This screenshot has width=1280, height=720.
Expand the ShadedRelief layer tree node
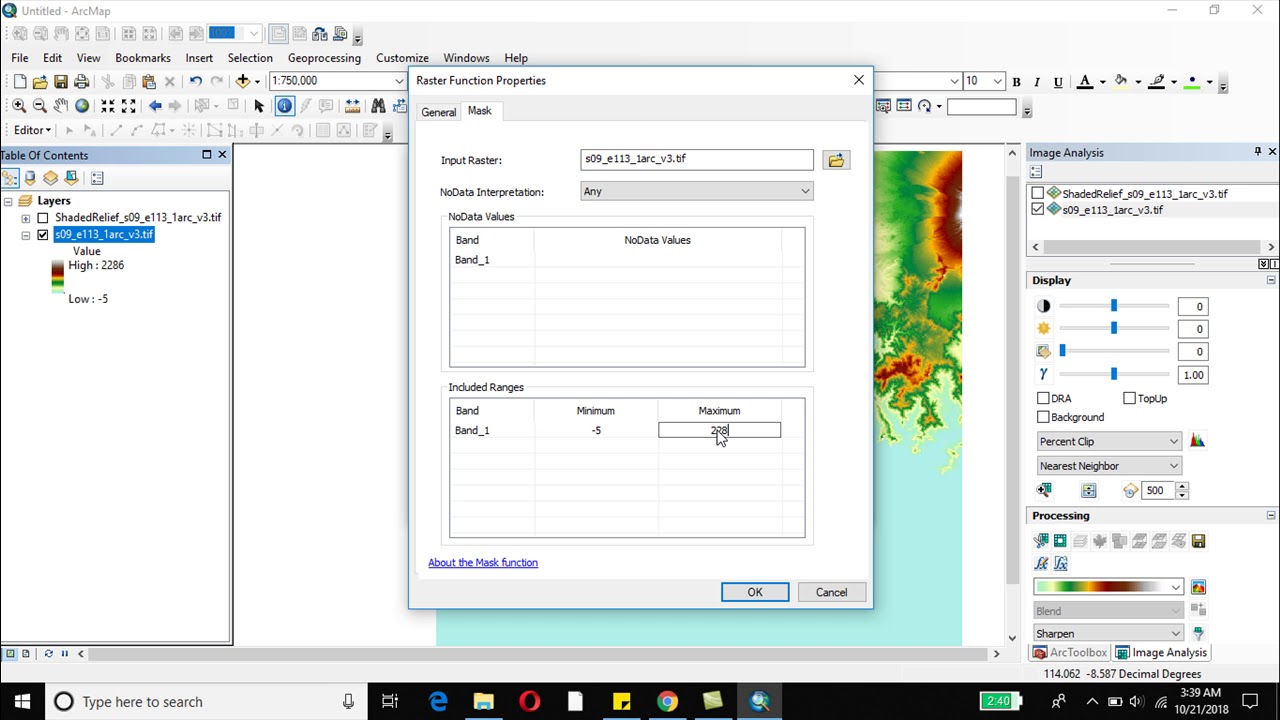(x=25, y=217)
